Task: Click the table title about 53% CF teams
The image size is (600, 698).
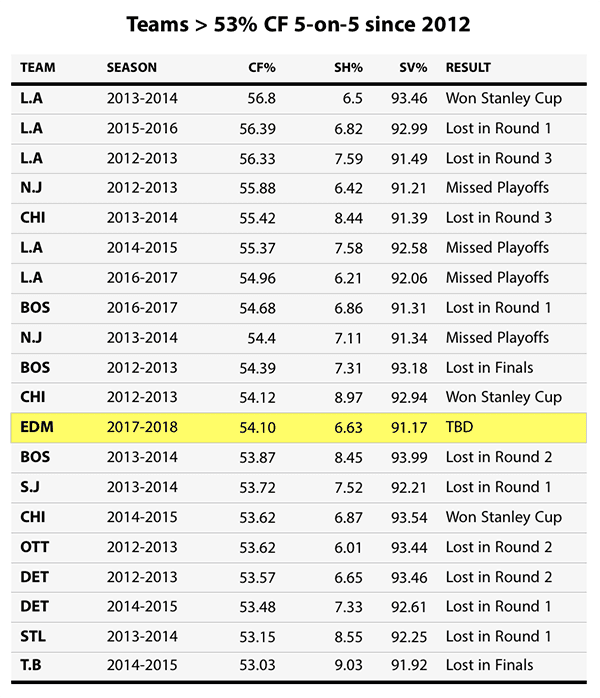Action: [300, 21]
